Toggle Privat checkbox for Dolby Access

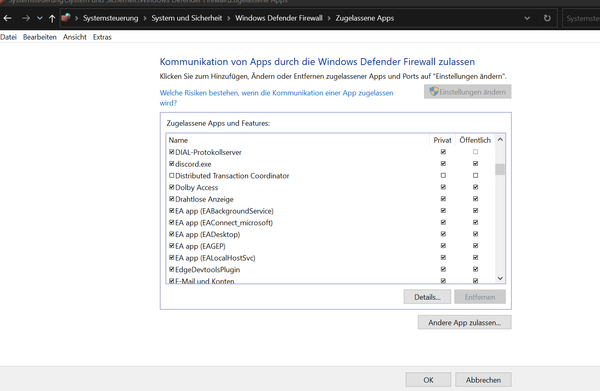tap(443, 187)
